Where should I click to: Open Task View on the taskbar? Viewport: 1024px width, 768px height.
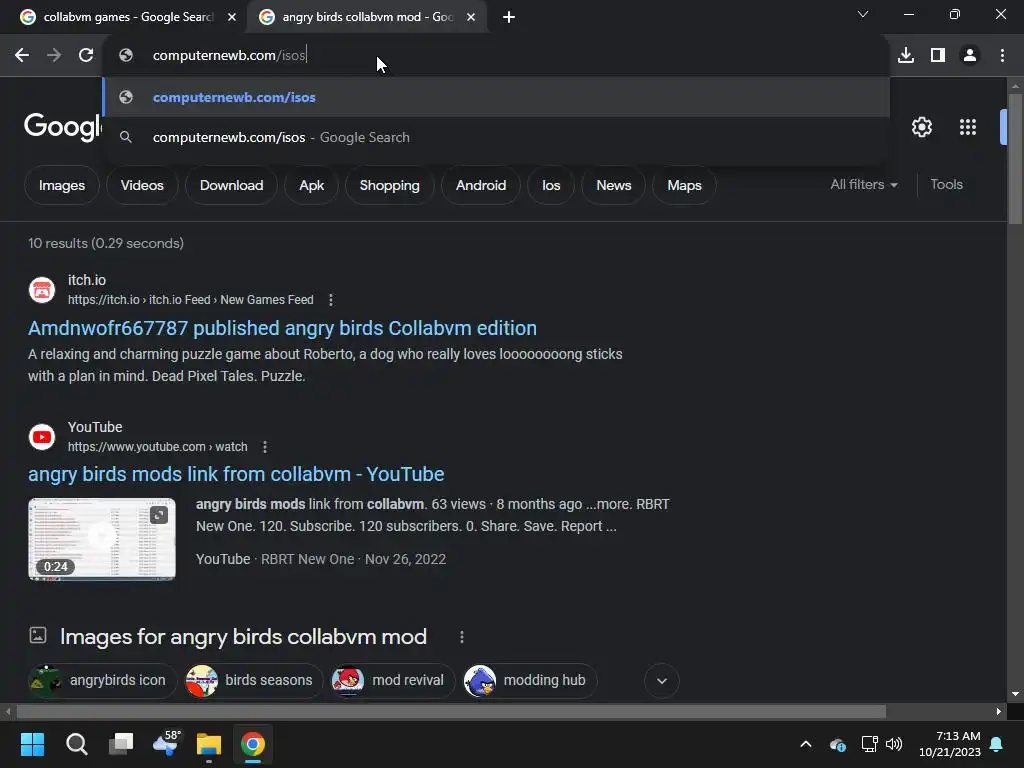click(x=121, y=744)
